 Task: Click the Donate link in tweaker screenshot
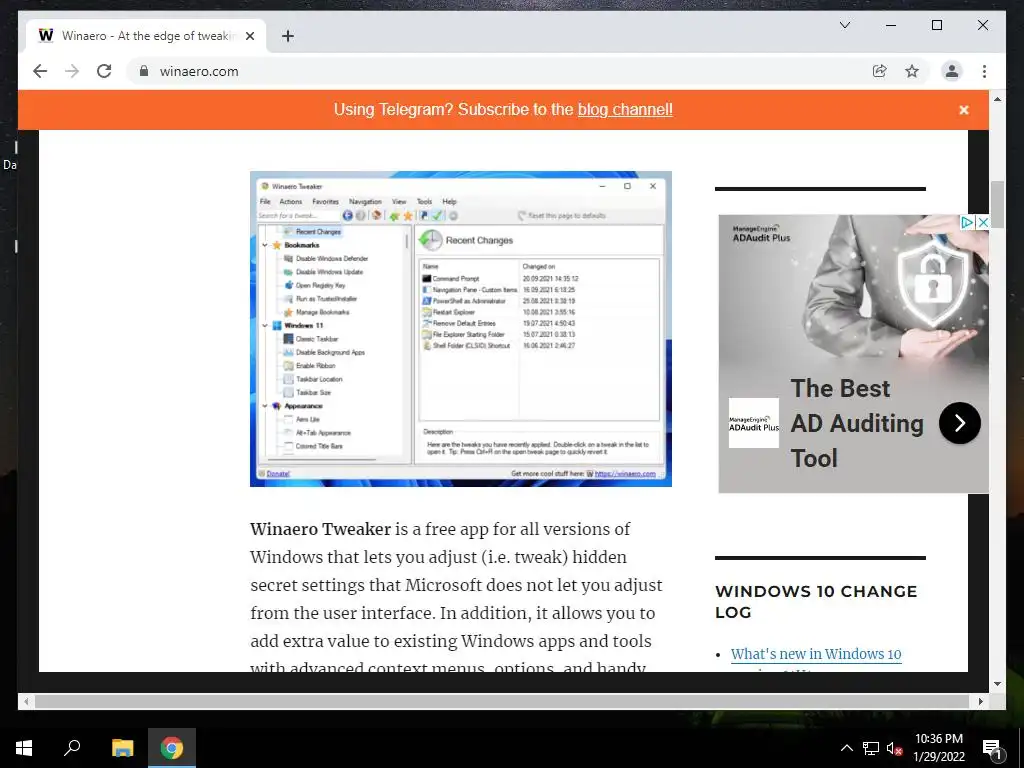pyautogui.click(x=278, y=473)
